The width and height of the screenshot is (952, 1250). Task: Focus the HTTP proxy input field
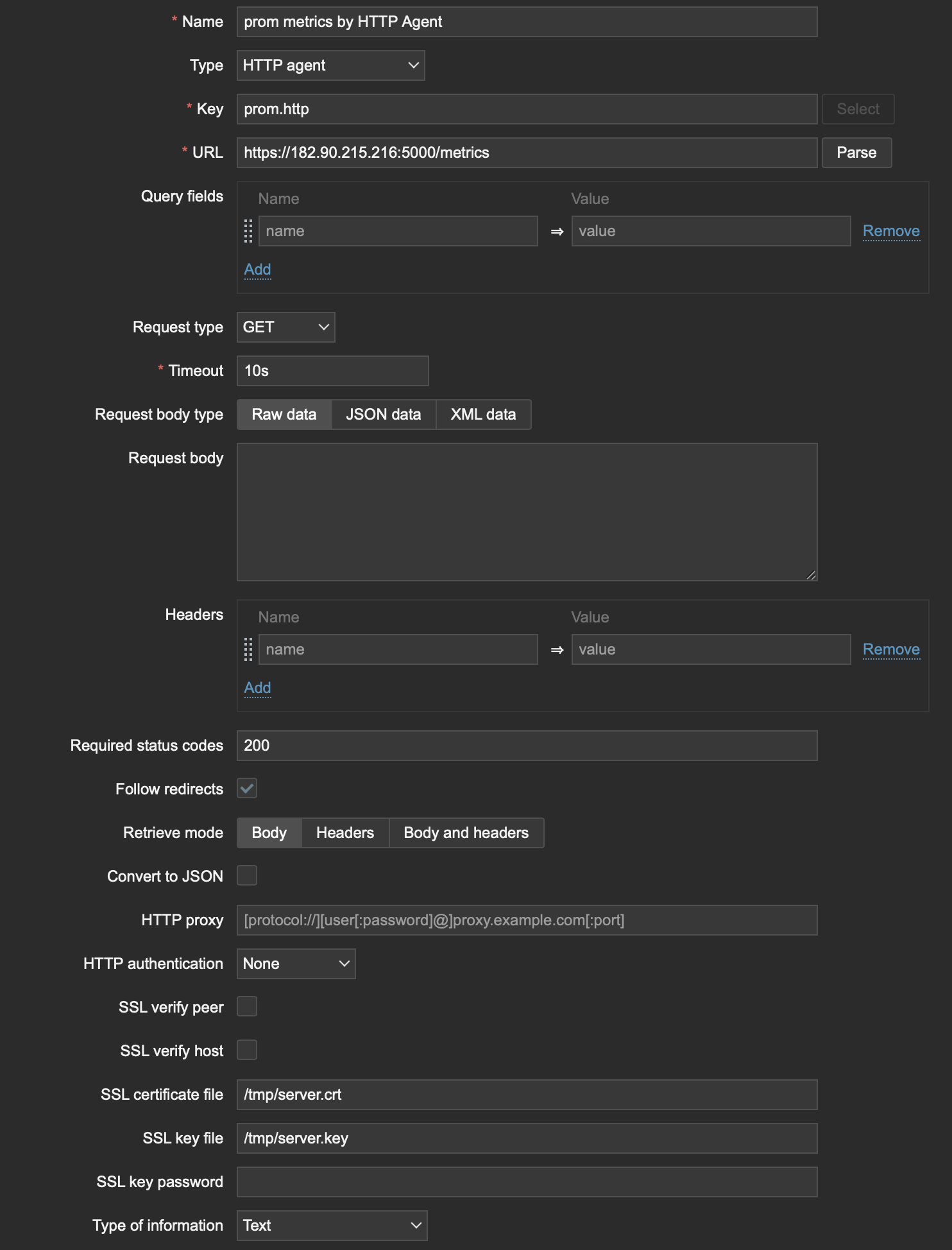(x=527, y=920)
